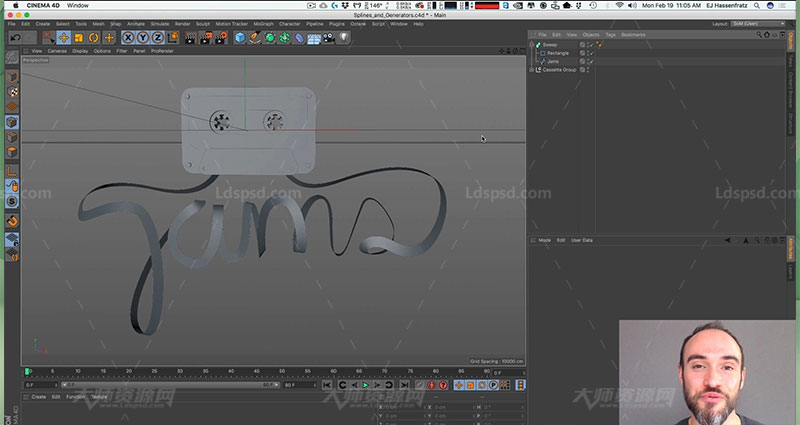
Task: Click the Floor environment icon
Action: point(314,37)
